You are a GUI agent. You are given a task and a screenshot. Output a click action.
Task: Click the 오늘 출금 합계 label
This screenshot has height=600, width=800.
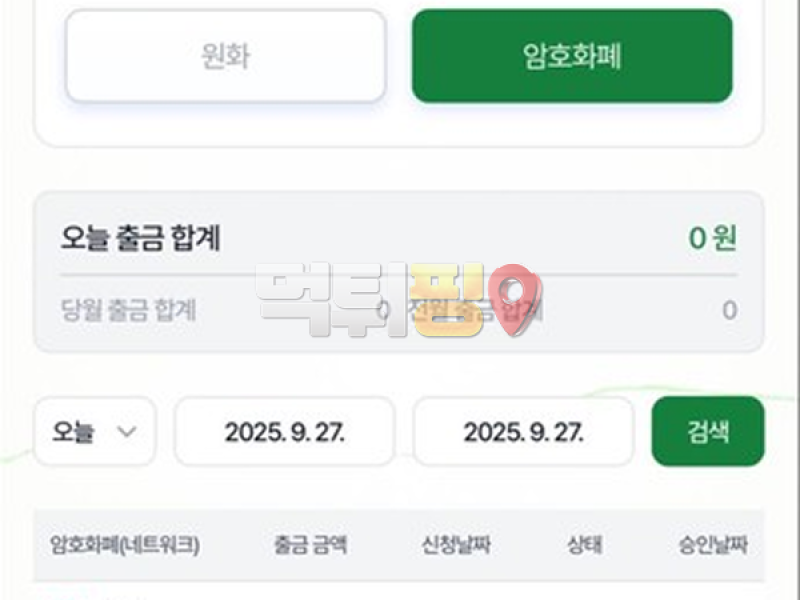(x=140, y=238)
